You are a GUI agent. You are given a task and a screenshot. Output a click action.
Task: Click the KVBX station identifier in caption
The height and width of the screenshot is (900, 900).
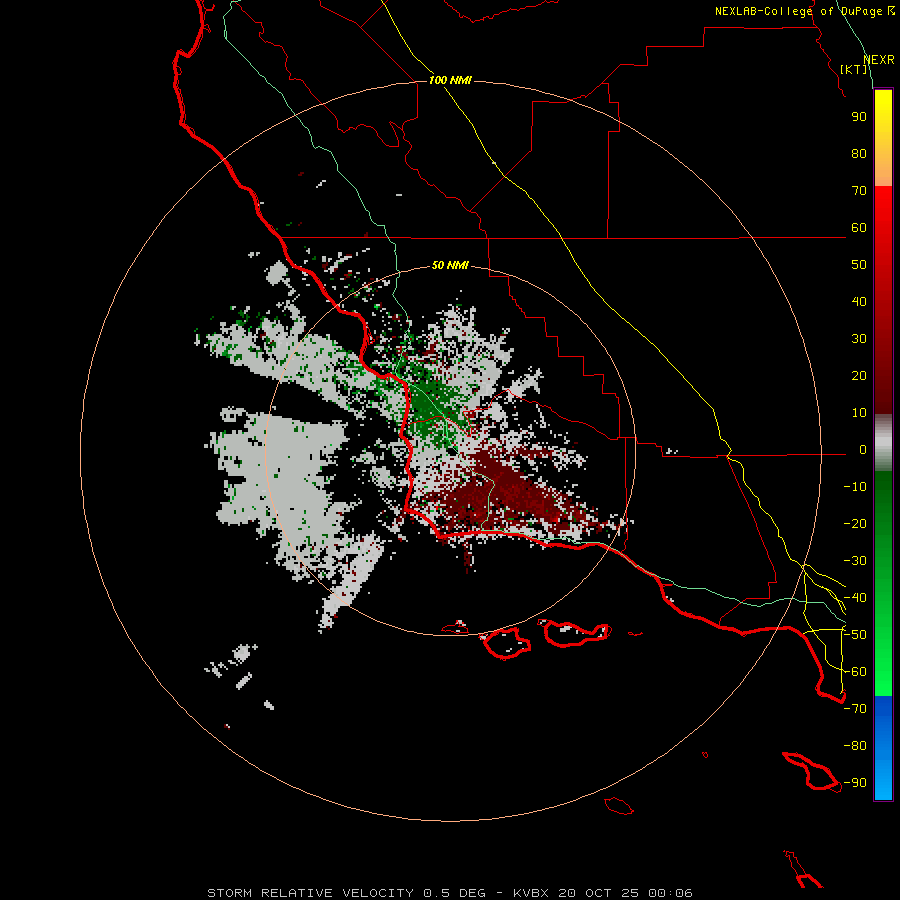pyautogui.click(x=532, y=893)
